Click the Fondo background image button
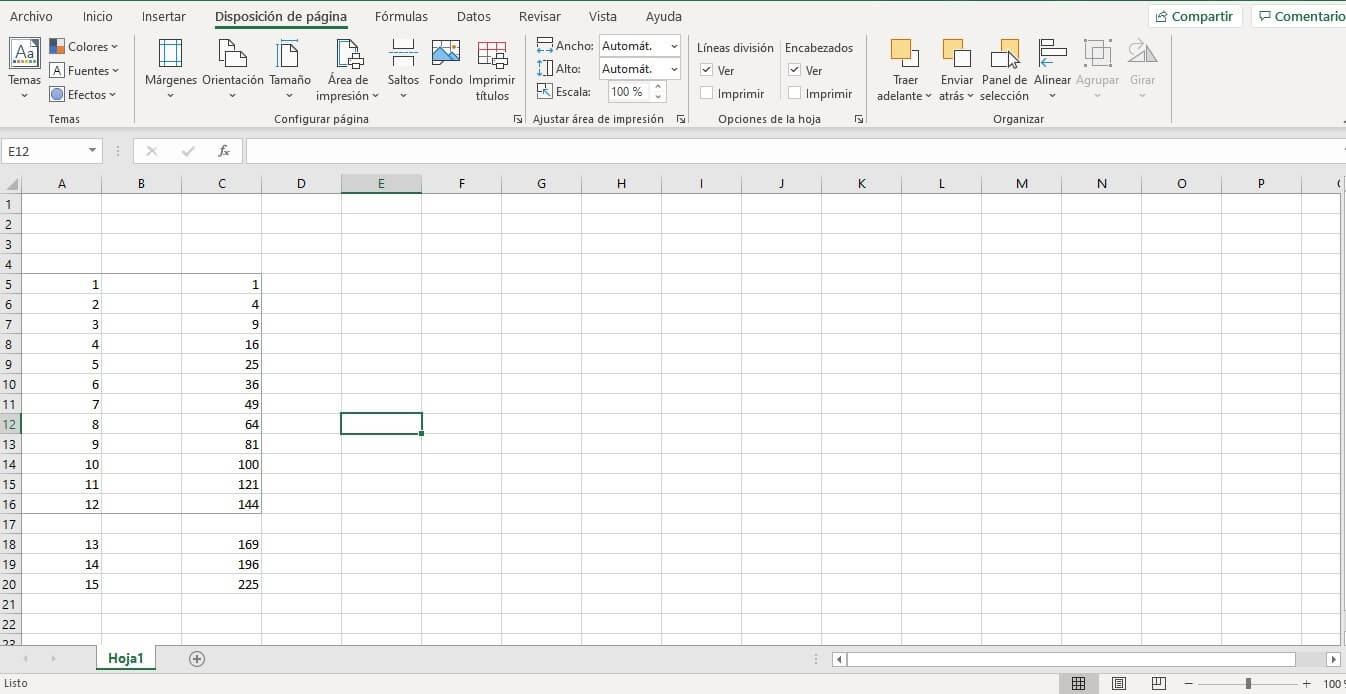The width and height of the screenshot is (1346, 694). [x=446, y=63]
